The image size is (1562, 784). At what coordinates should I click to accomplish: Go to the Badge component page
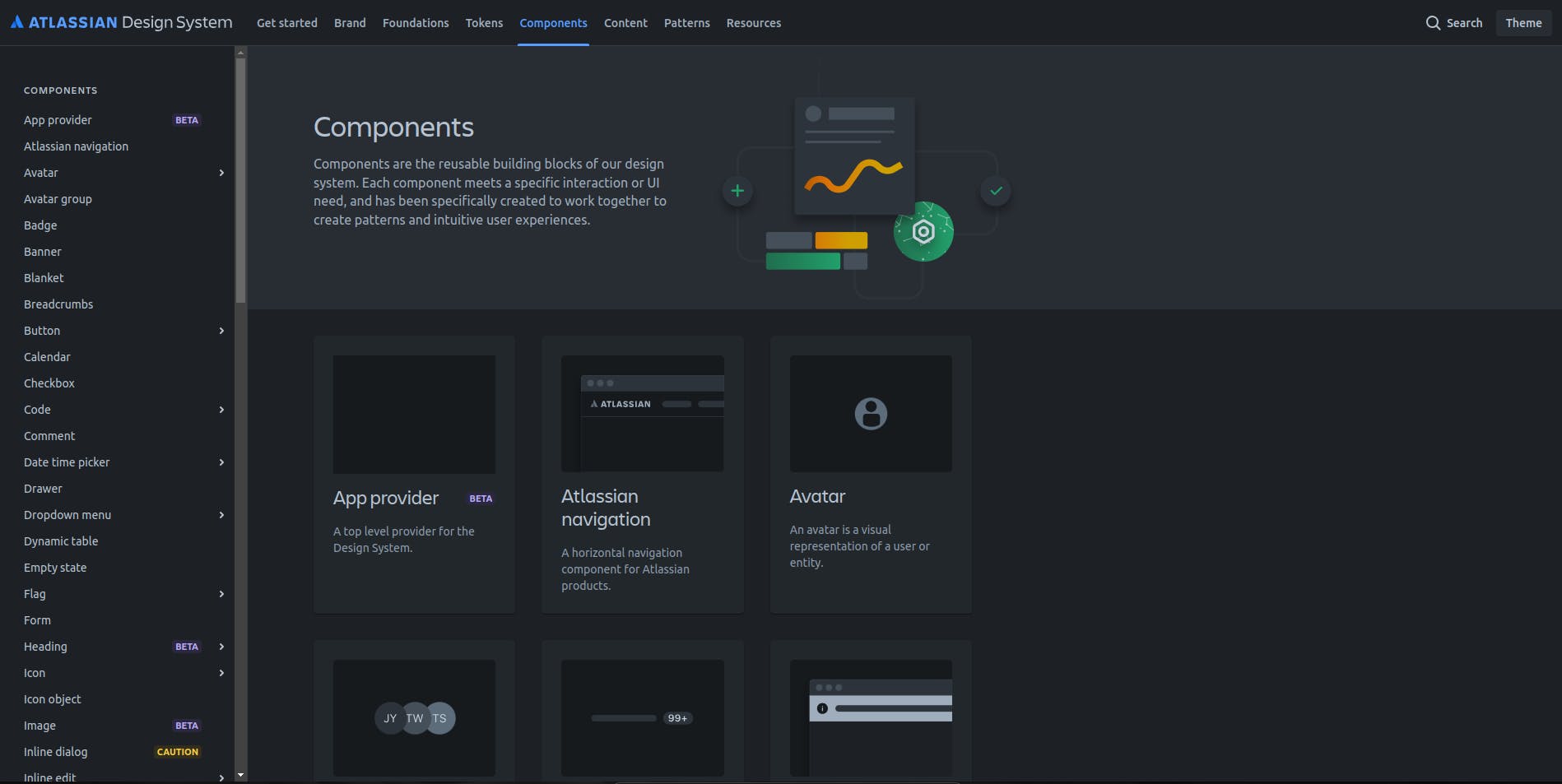point(40,225)
